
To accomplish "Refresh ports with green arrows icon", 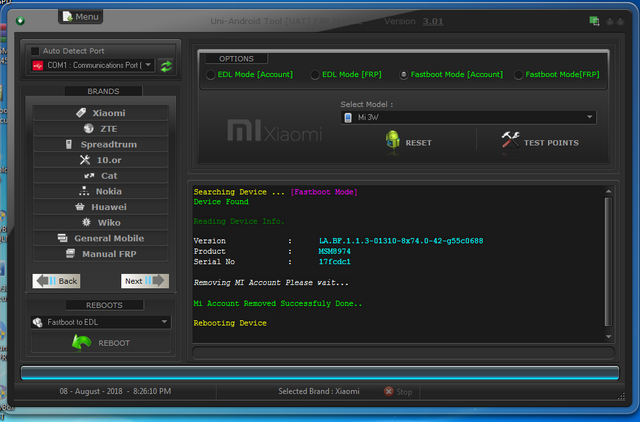I will (x=166, y=66).
